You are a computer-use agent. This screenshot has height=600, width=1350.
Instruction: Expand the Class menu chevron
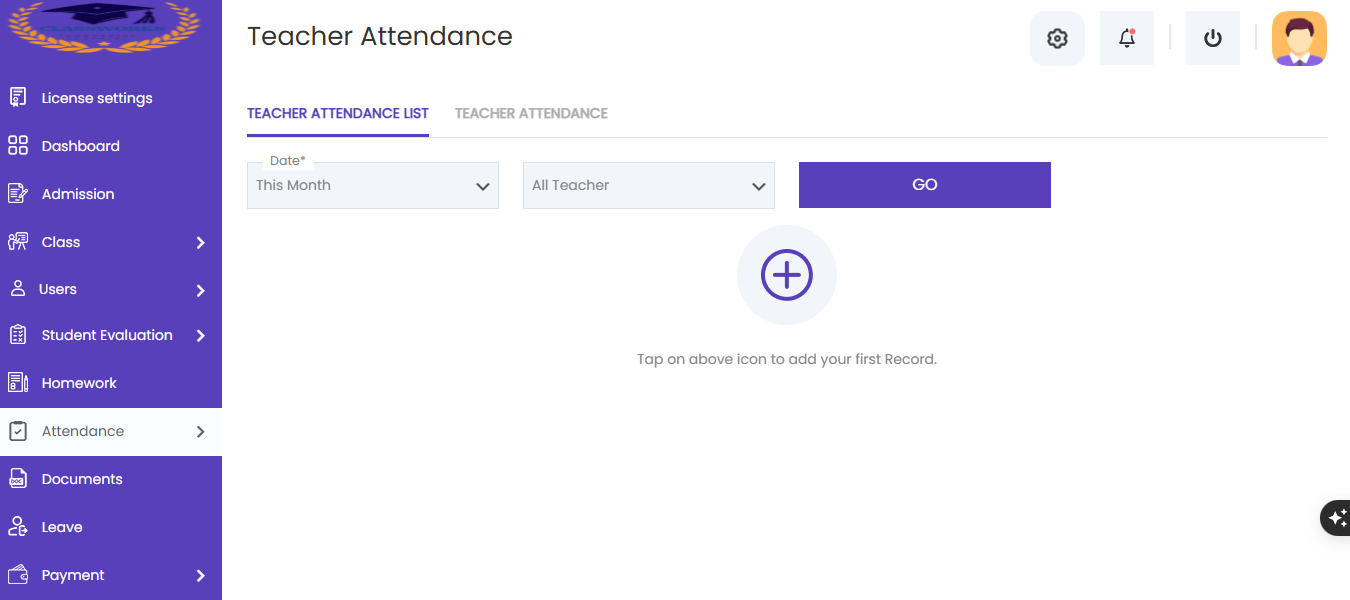click(x=201, y=243)
